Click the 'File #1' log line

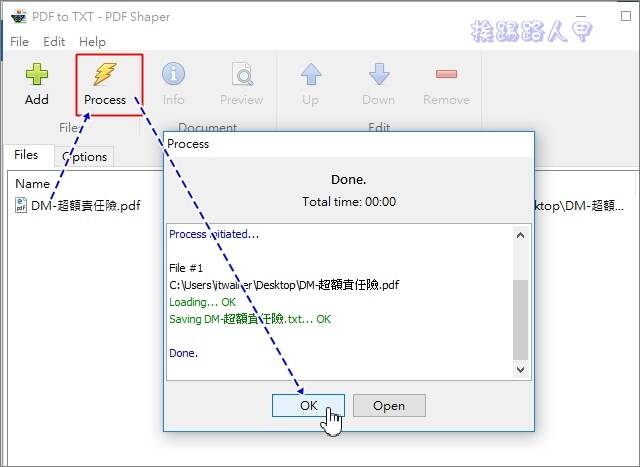point(186,268)
